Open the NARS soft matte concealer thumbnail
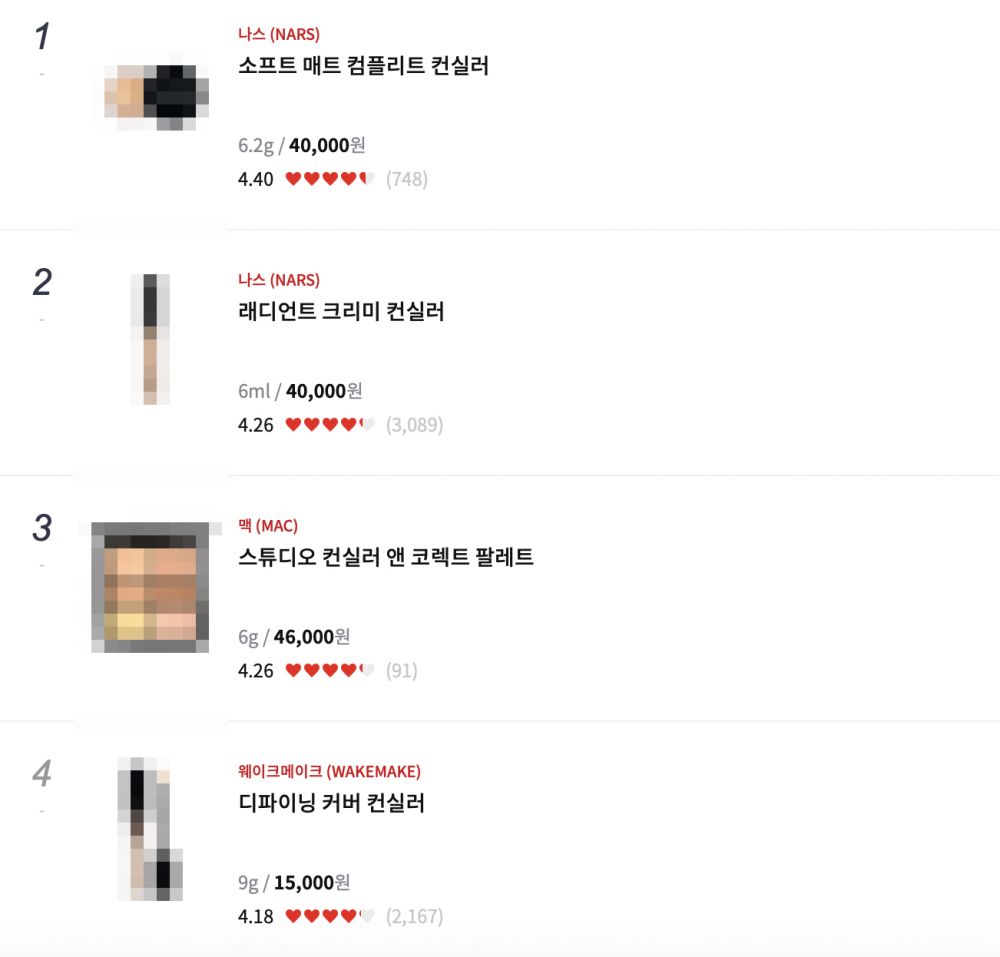This screenshot has width=1000, height=957. pyautogui.click(x=156, y=96)
